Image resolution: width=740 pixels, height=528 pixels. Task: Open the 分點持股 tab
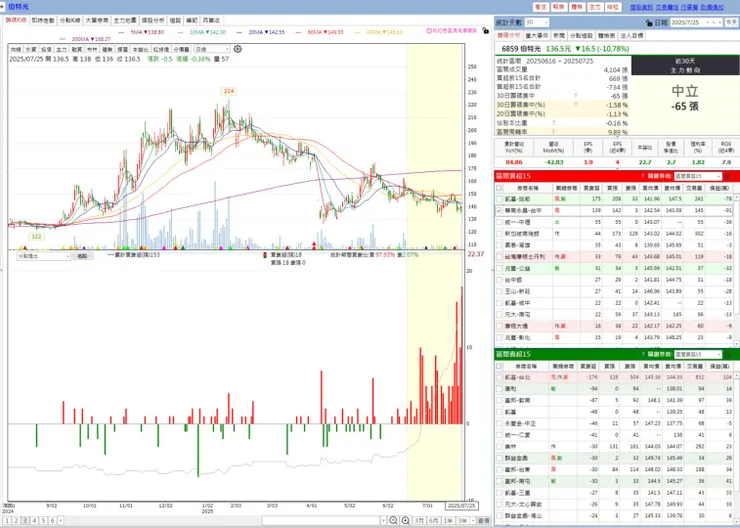(x=581, y=35)
